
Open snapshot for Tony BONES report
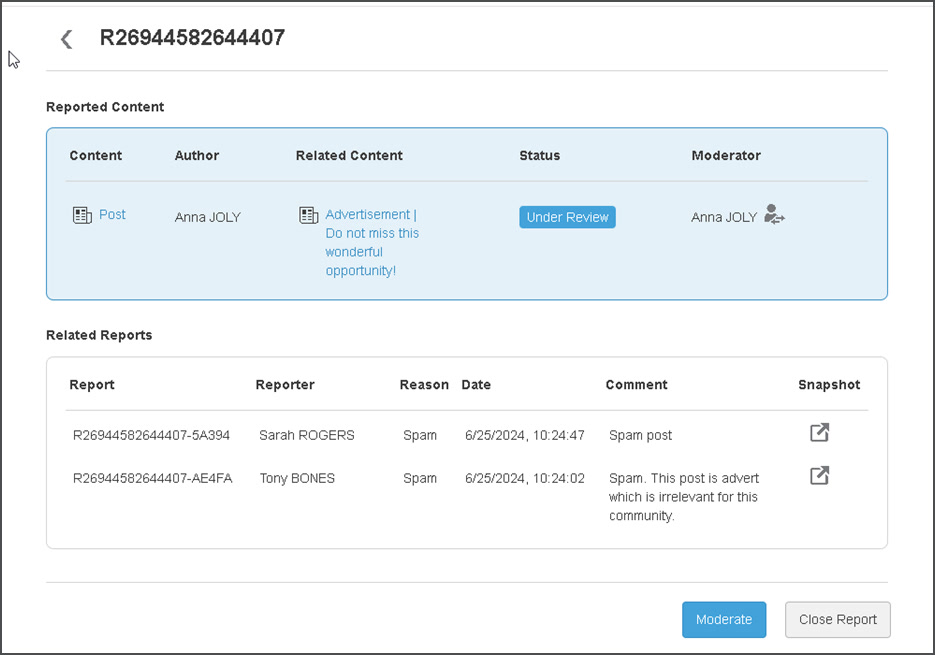[x=819, y=476]
